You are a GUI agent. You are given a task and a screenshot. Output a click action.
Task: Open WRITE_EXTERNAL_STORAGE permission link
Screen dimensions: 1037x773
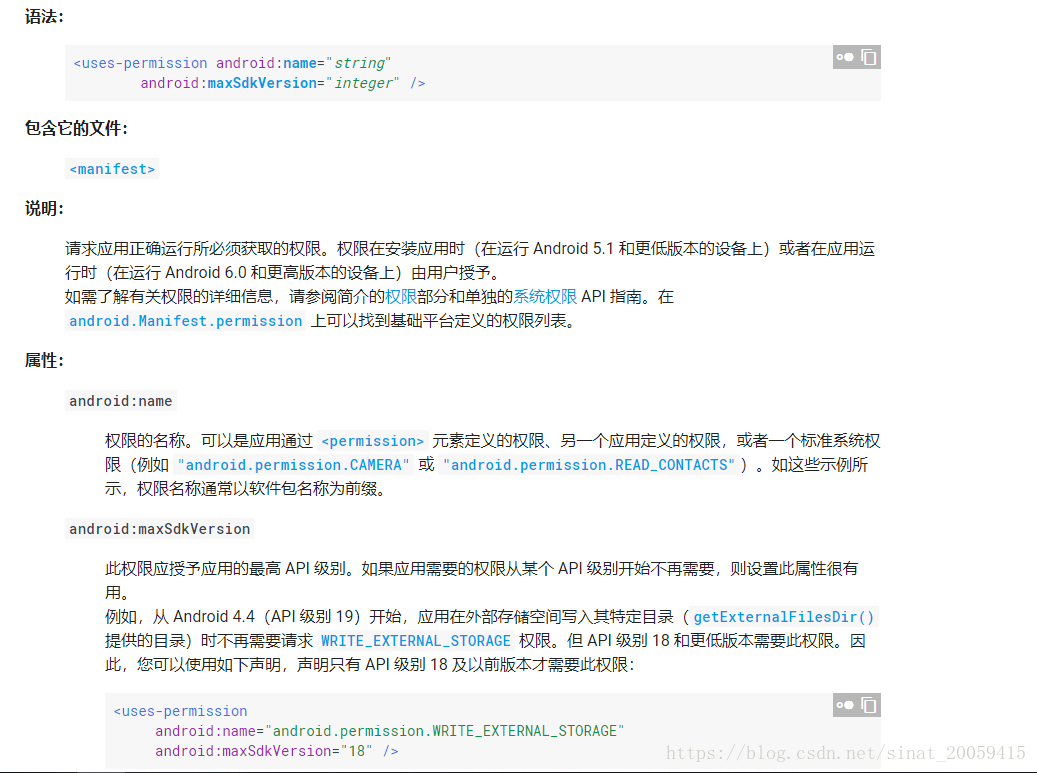pyautogui.click(x=416, y=641)
